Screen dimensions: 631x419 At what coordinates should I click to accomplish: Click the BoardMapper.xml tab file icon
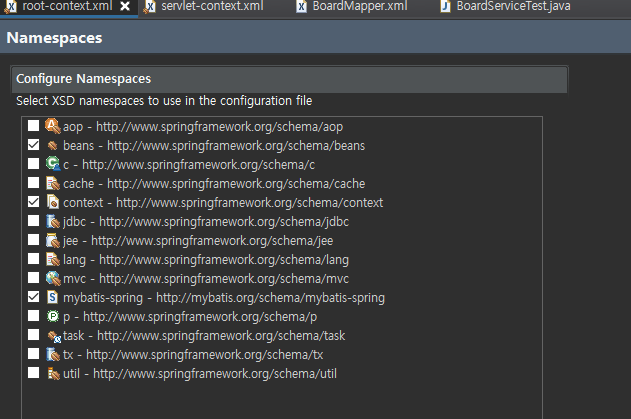coord(301,6)
